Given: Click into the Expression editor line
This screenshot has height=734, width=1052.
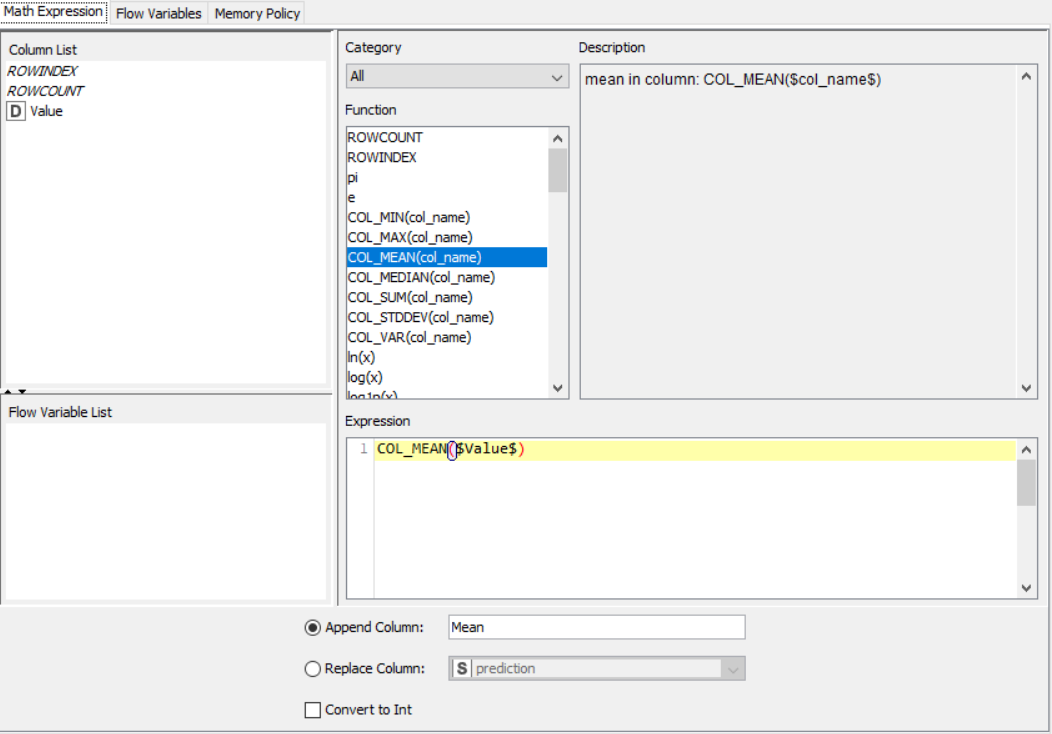Looking at the screenshot, I should tap(695, 450).
